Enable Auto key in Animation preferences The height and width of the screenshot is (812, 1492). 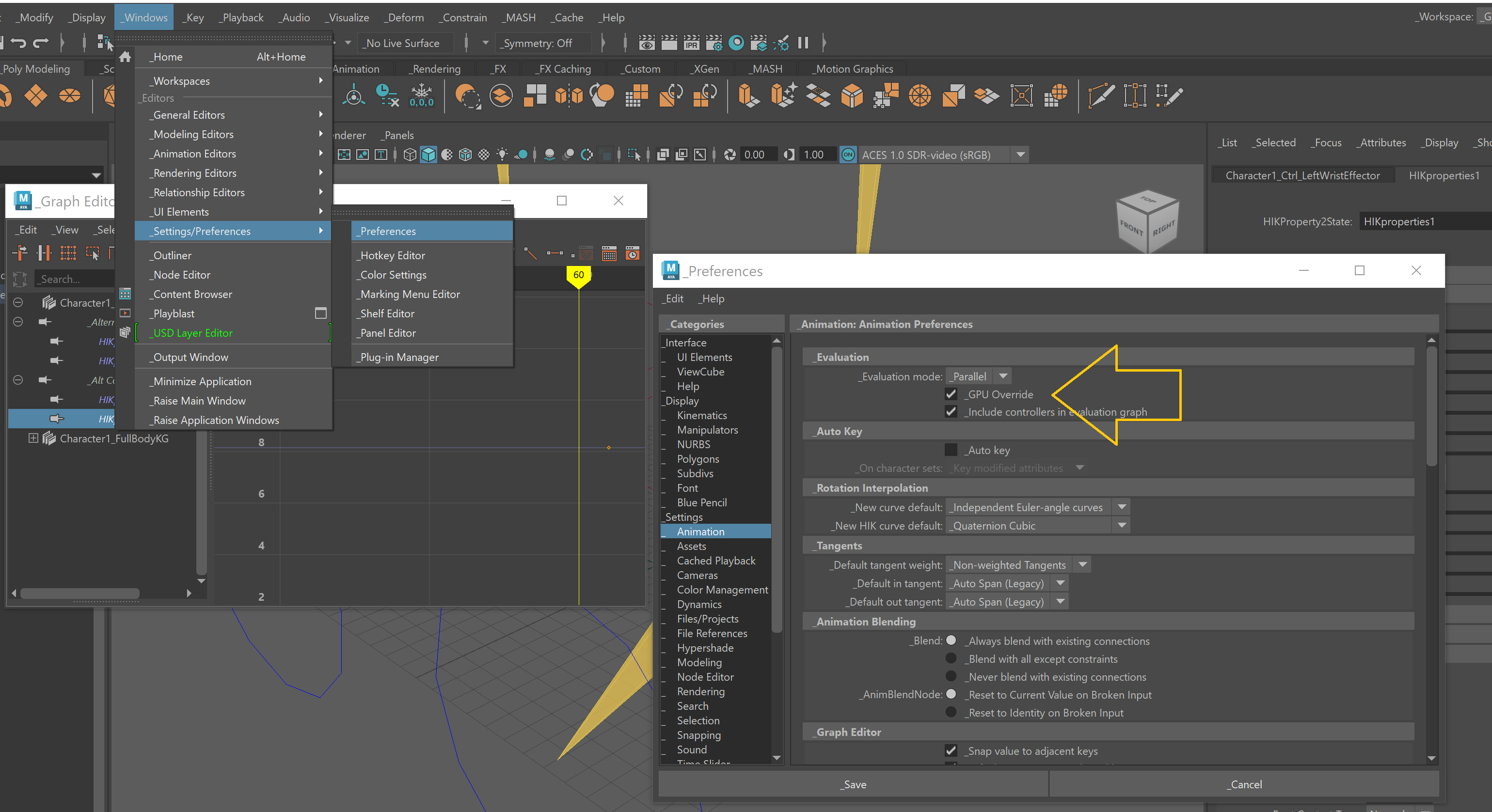click(951, 450)
